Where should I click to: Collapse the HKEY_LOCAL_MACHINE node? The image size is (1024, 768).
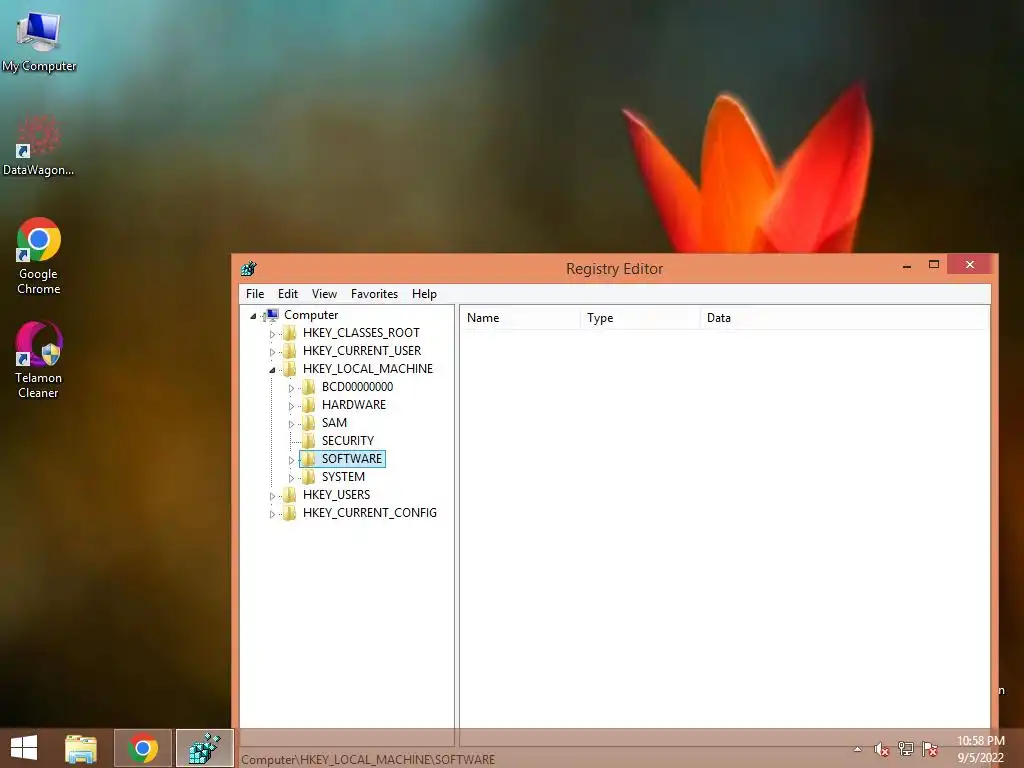pos(272,370)
